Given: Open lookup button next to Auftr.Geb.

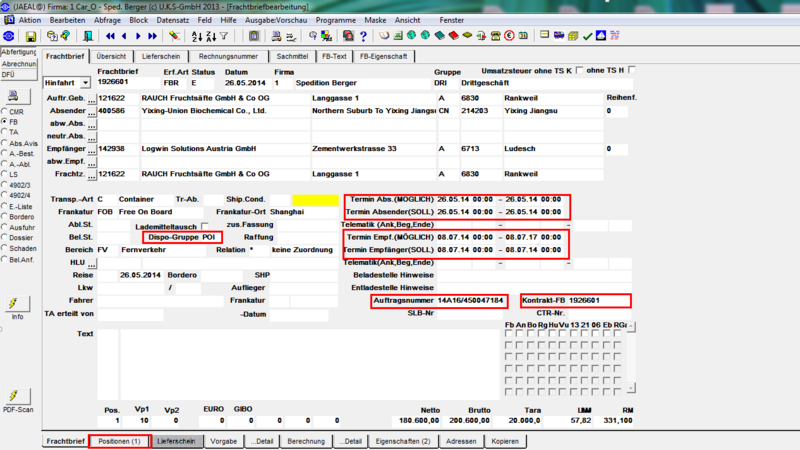Looking at the screenshot, I should click(91, 99).
